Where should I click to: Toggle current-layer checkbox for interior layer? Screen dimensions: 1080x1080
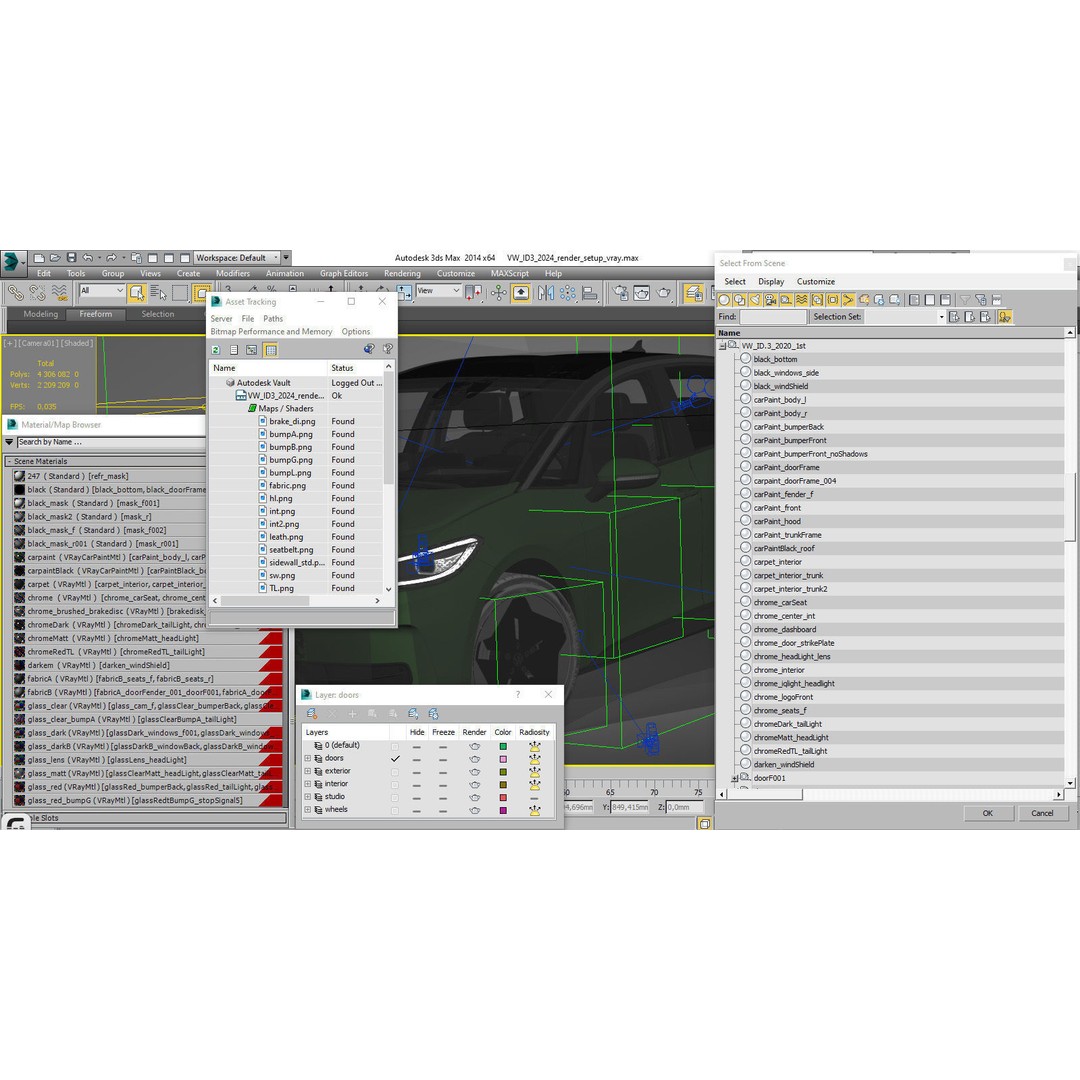tap(395, 785)
